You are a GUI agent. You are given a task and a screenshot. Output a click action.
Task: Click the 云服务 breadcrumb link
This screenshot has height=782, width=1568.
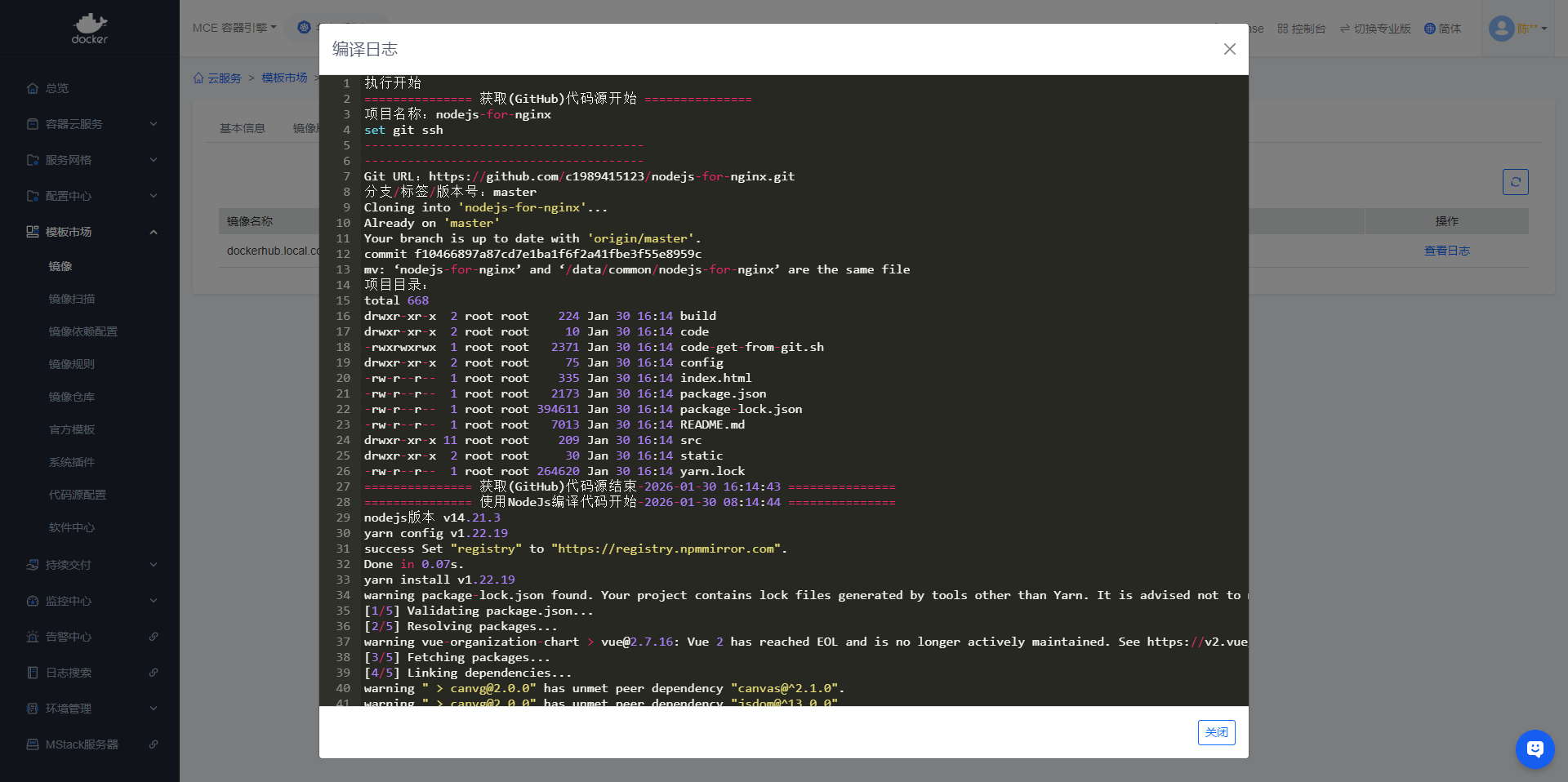(224, 78)
